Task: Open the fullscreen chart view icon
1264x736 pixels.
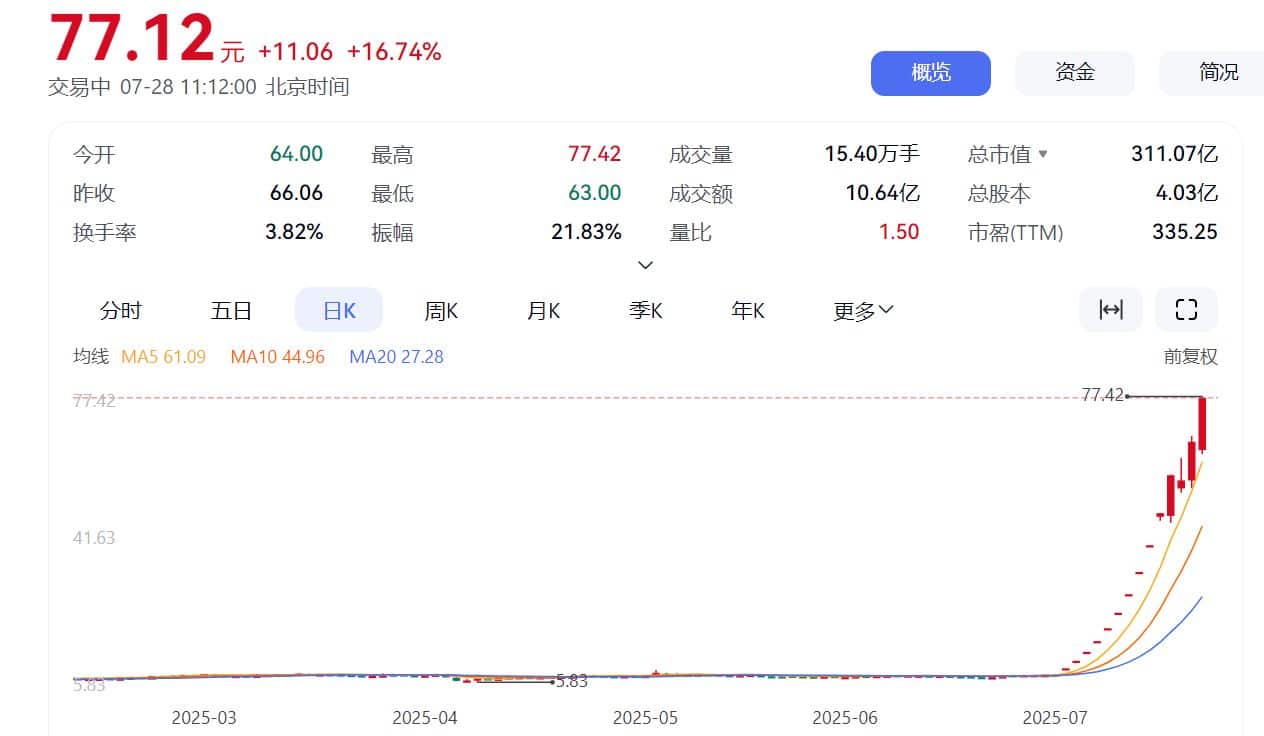Action: pos(1186,310)
